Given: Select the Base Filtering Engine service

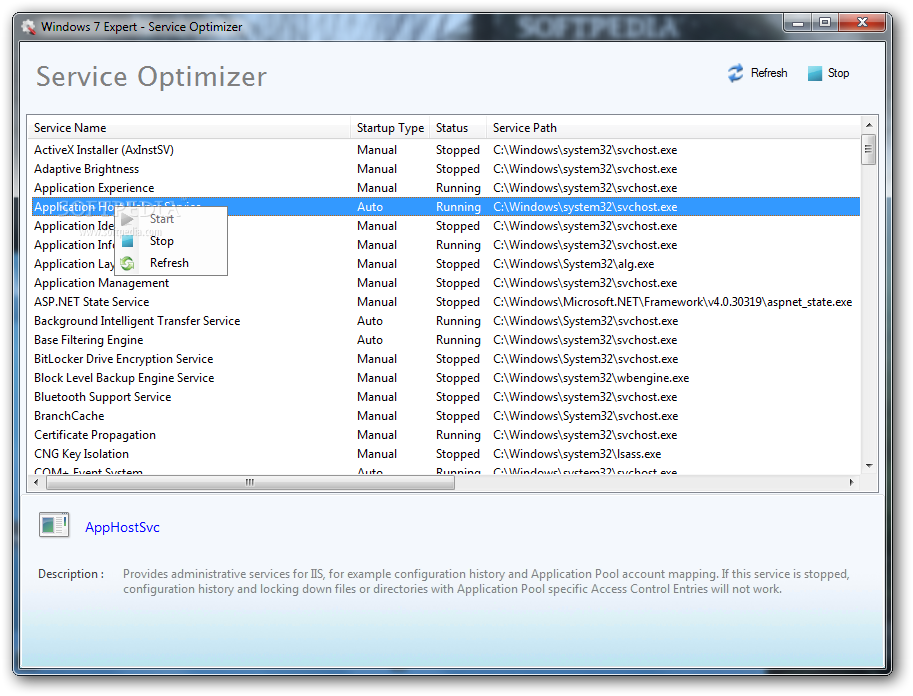Looking at the screenshot, I should [x=445, y=340].
